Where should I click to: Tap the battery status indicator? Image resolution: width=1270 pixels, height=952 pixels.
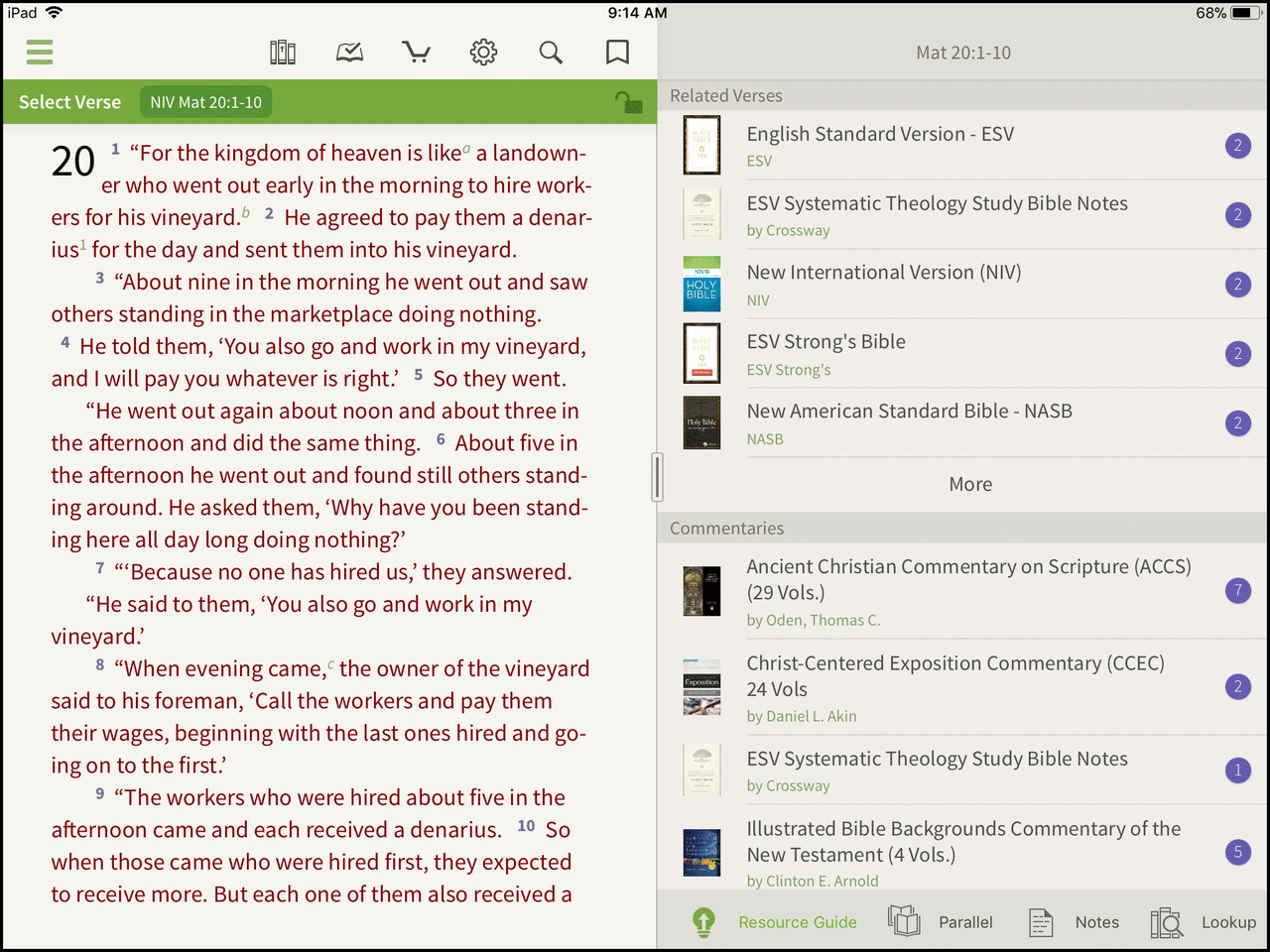coord(1245,13)
